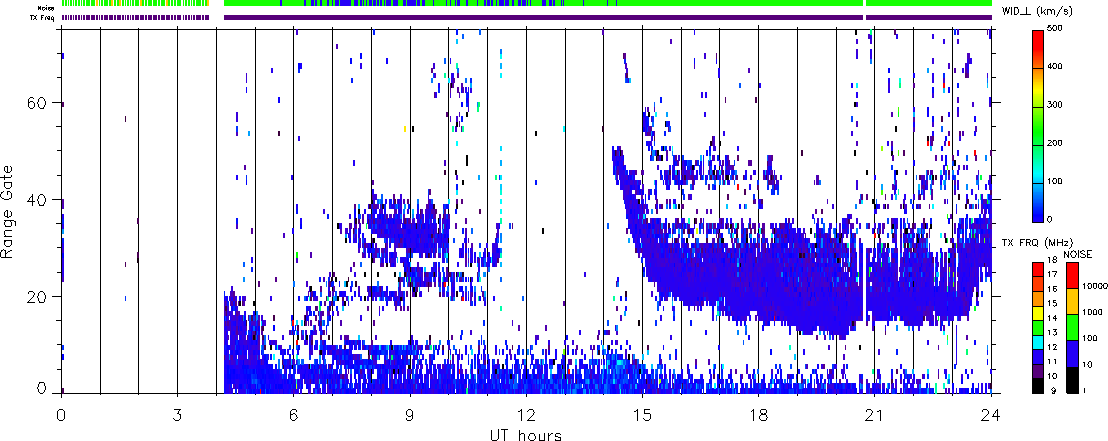Click the purple swatch in the TX FRQ legend

1038,371
